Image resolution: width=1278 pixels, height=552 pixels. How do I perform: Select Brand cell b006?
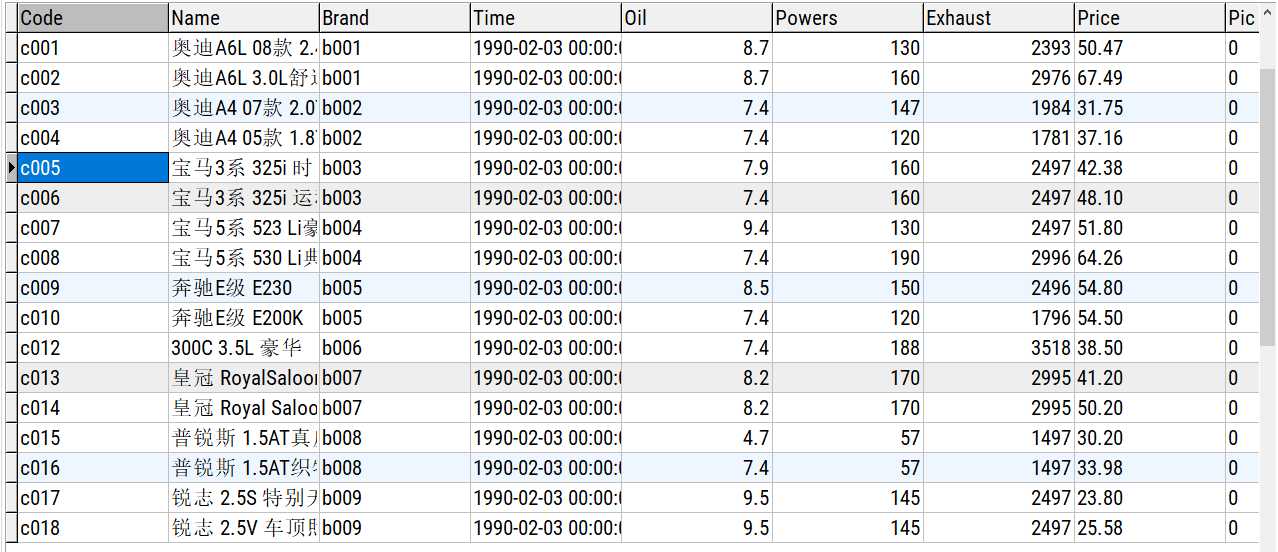395,348
